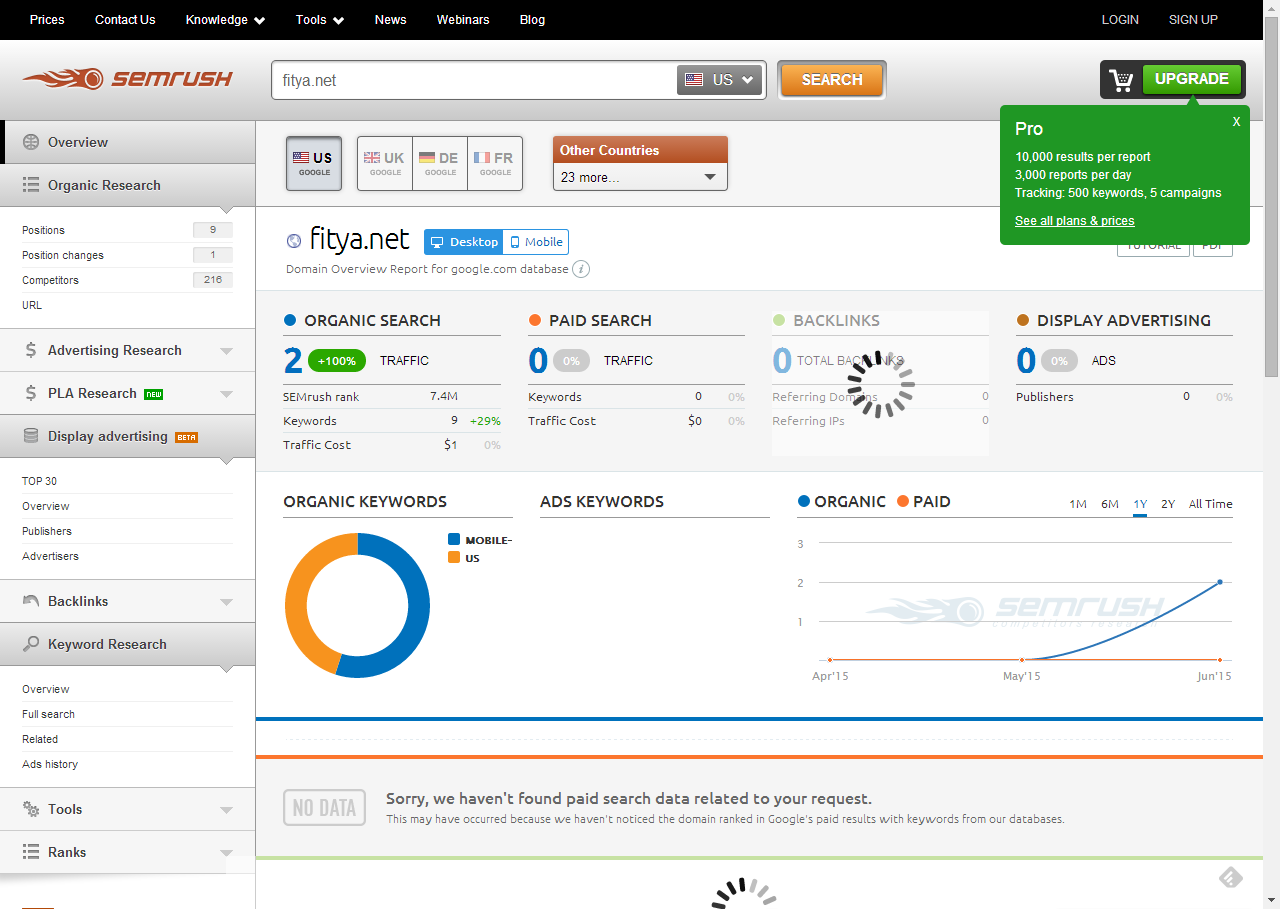Select the 6M chart range tab
This screenshot has height=909, width=1280.
coord(1109,504)
